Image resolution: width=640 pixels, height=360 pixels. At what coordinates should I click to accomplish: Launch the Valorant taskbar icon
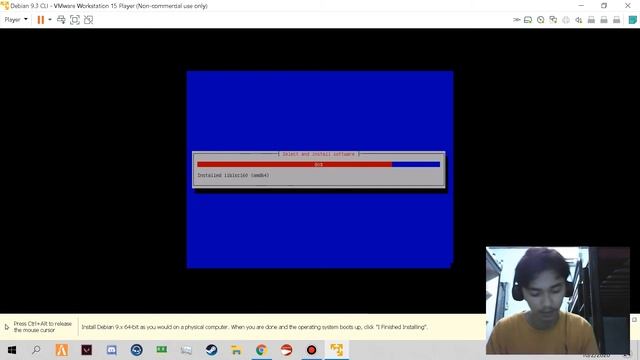click(x=87, y=350)
